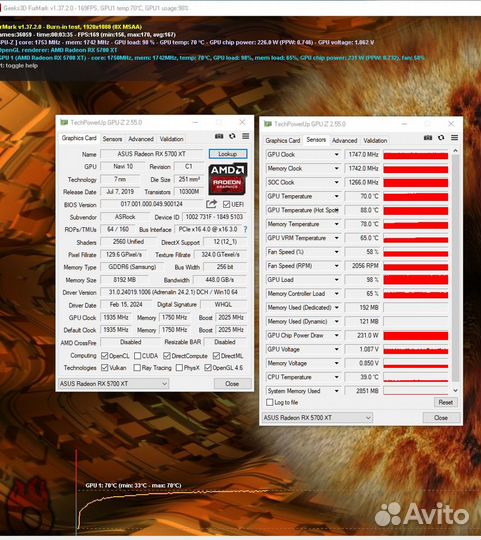Click the GPU-Z app icon in the Graphics Card window's title bar
This screenshot has height=540, width=481.
(64, 122)
